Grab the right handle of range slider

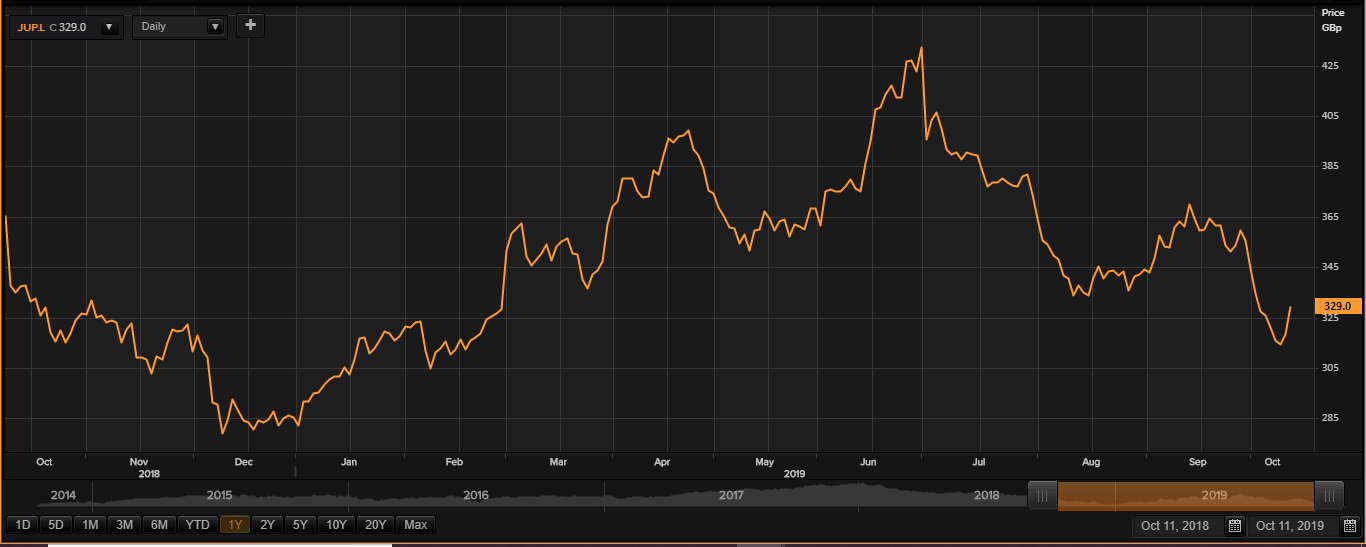click(x=1329, y=495)
